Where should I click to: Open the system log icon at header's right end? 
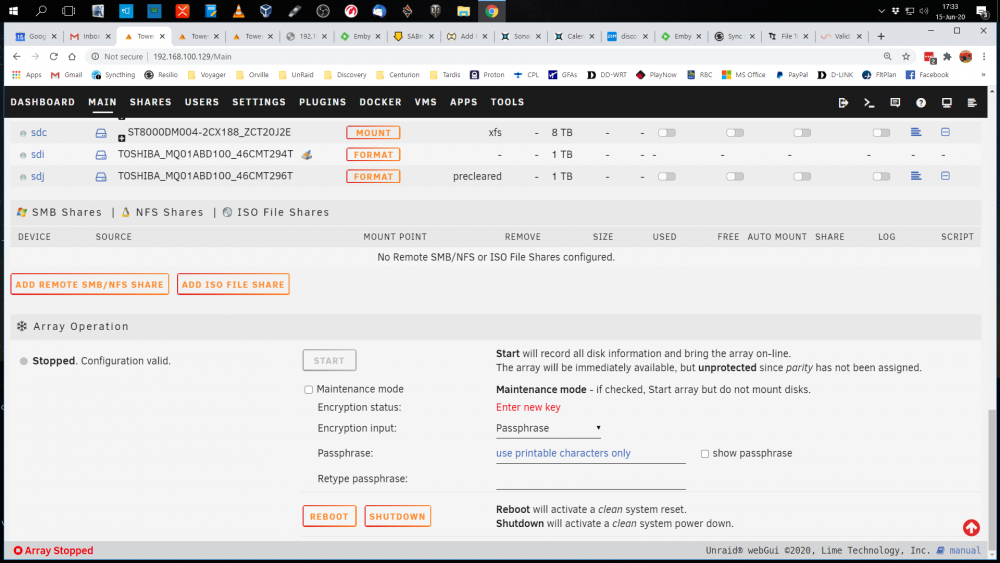[x=972, y=103]
